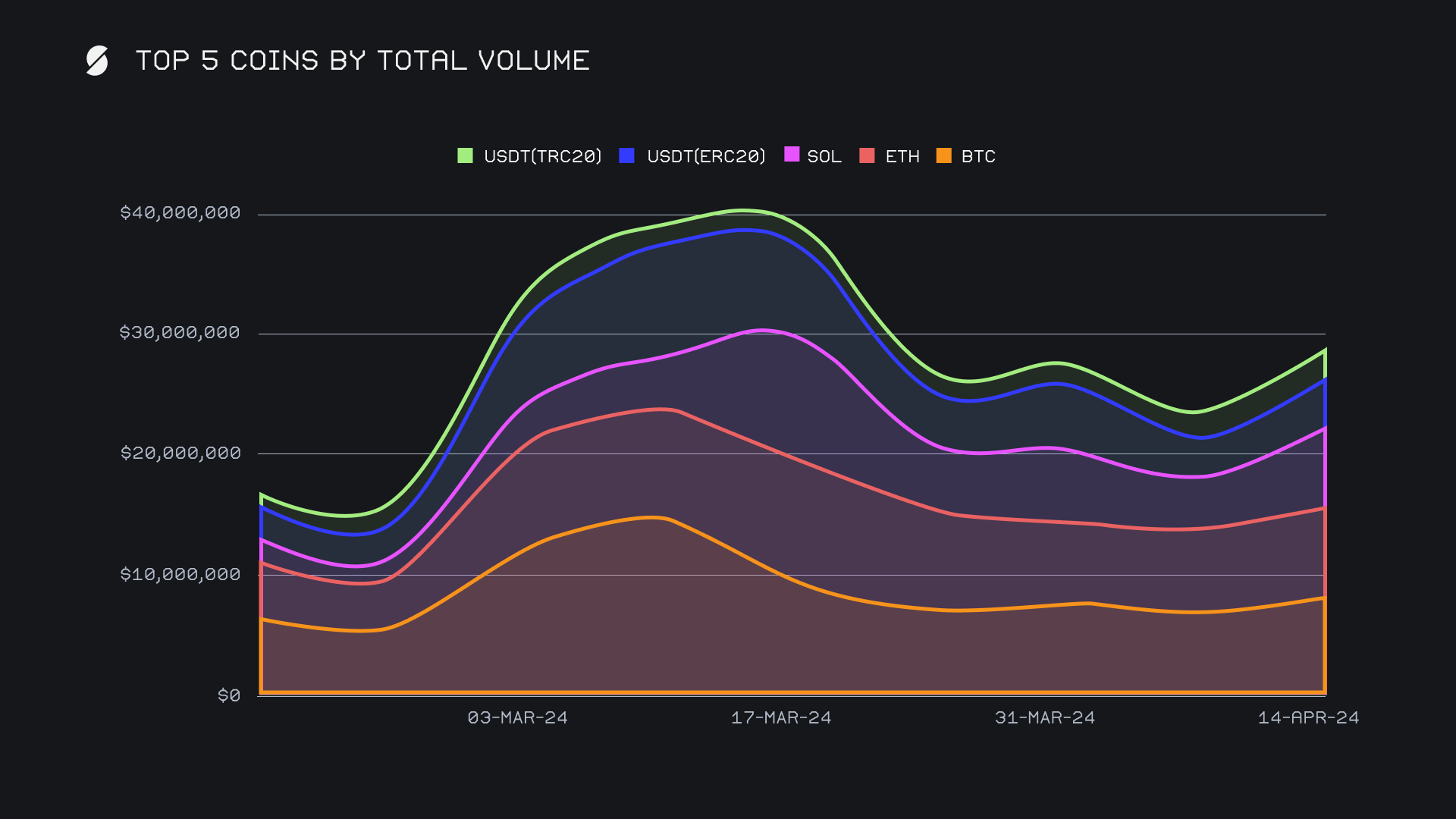Click the $30,000,000 y-axis label
This screenshot has width=1456, height=819.
[x=180, y=332]
